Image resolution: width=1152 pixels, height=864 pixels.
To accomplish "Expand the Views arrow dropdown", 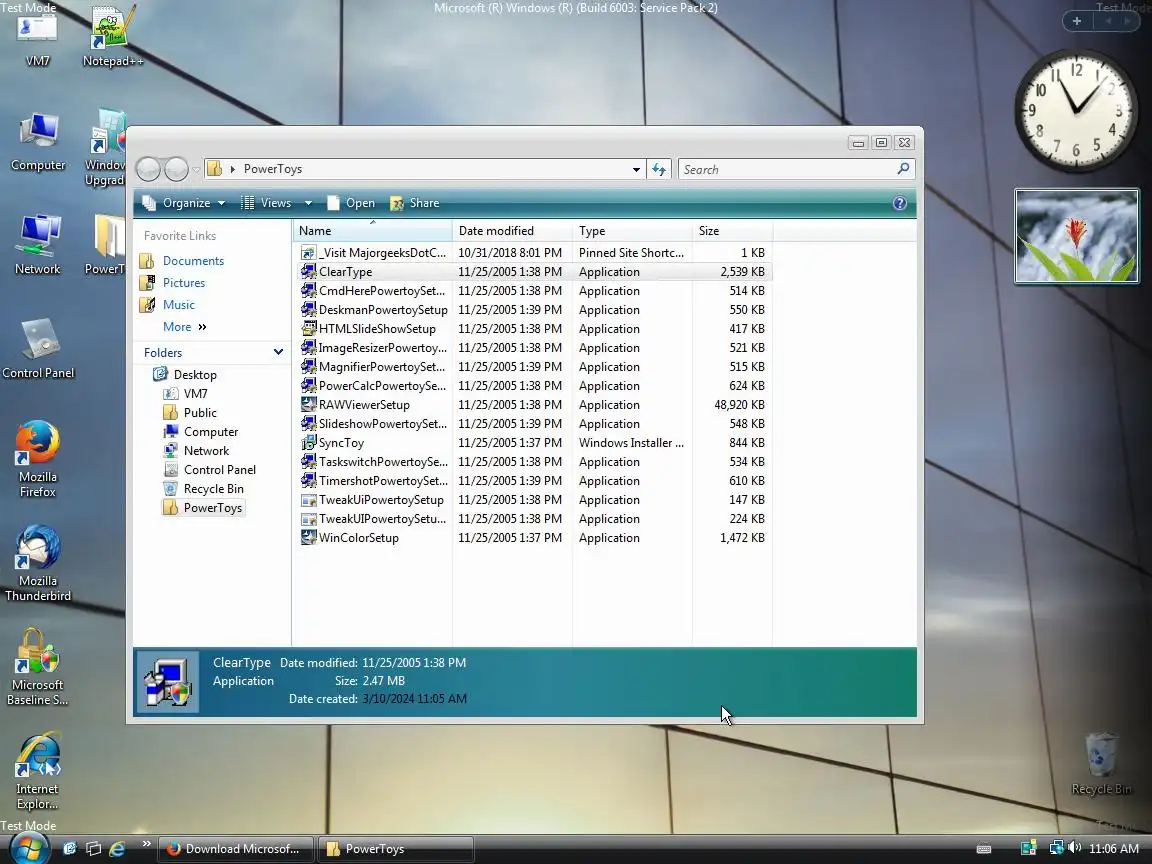I will [x=308, y=204].
